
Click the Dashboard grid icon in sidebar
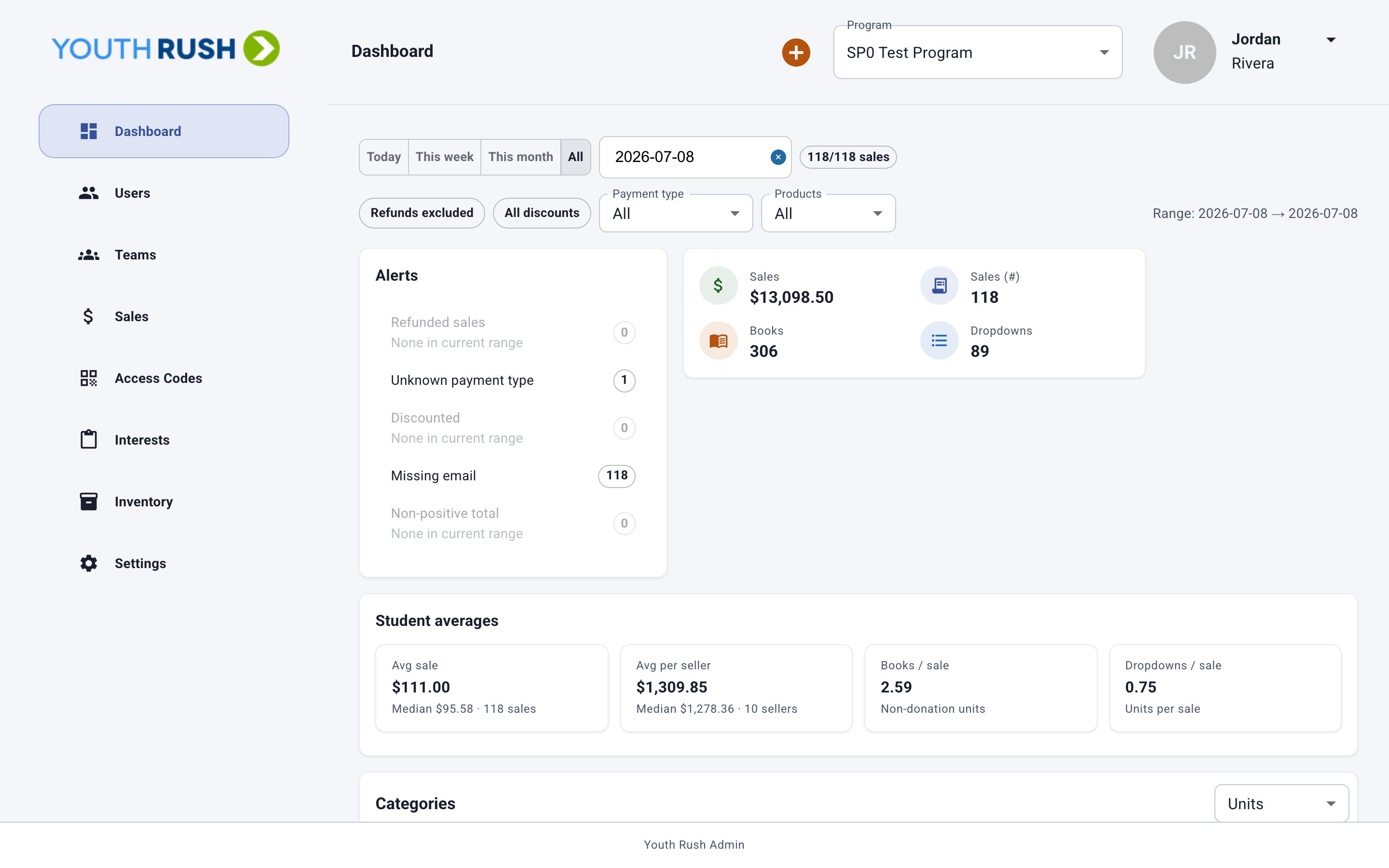[88, 132]
